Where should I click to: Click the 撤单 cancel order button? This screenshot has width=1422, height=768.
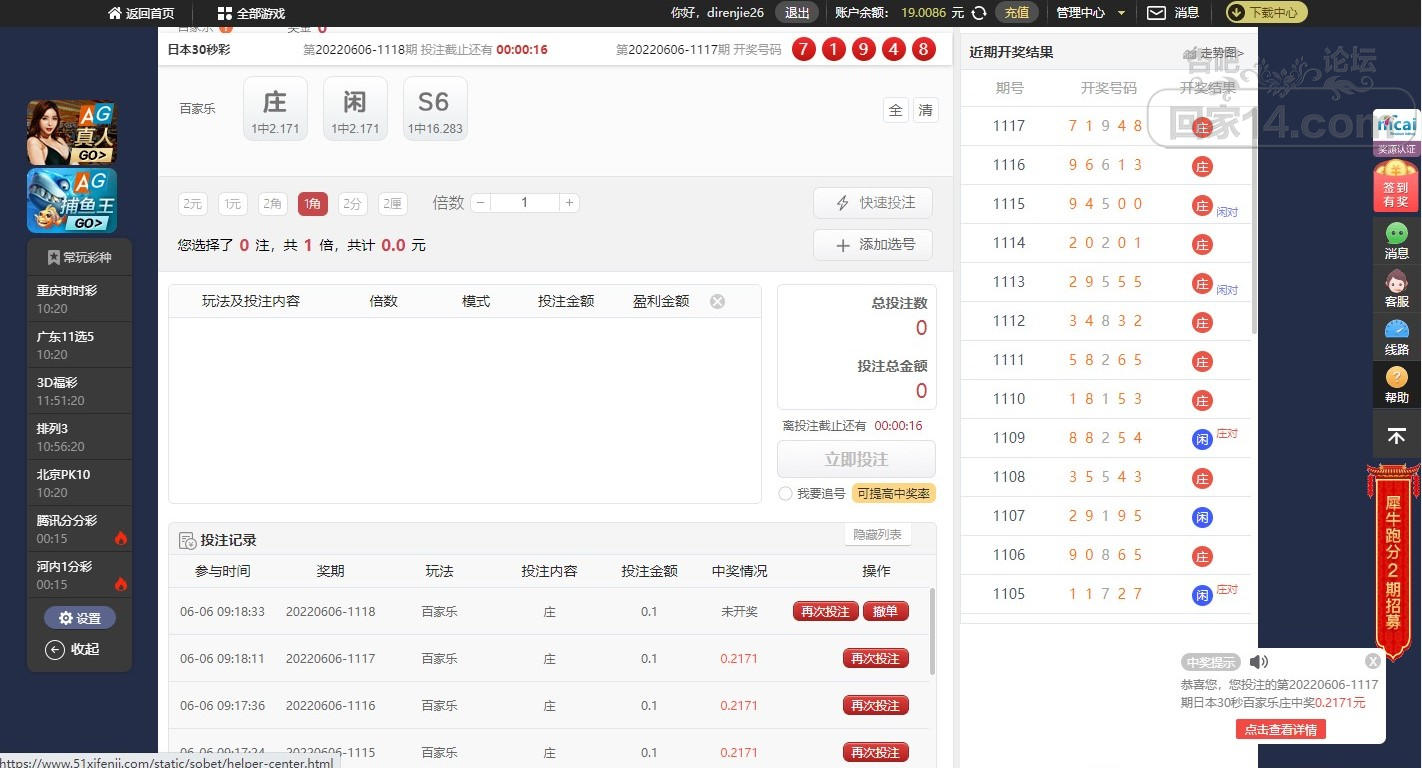click(885, 612)
